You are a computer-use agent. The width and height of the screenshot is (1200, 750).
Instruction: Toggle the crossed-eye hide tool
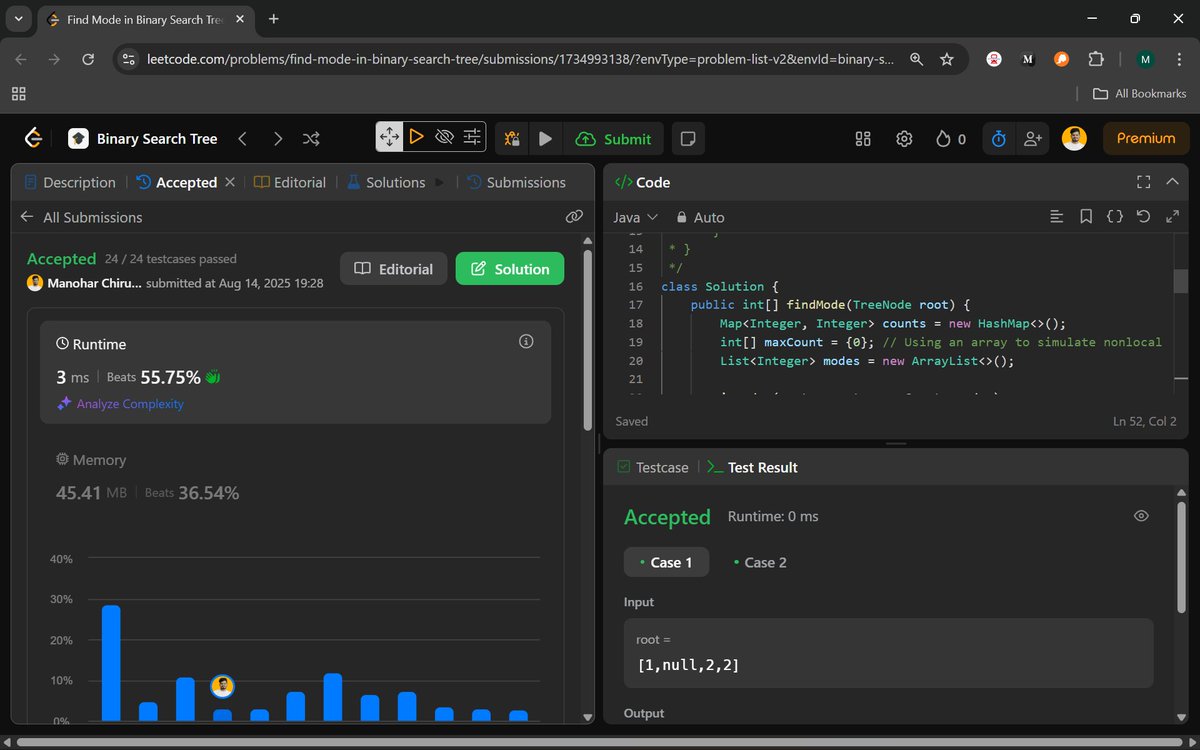[445, 137]
